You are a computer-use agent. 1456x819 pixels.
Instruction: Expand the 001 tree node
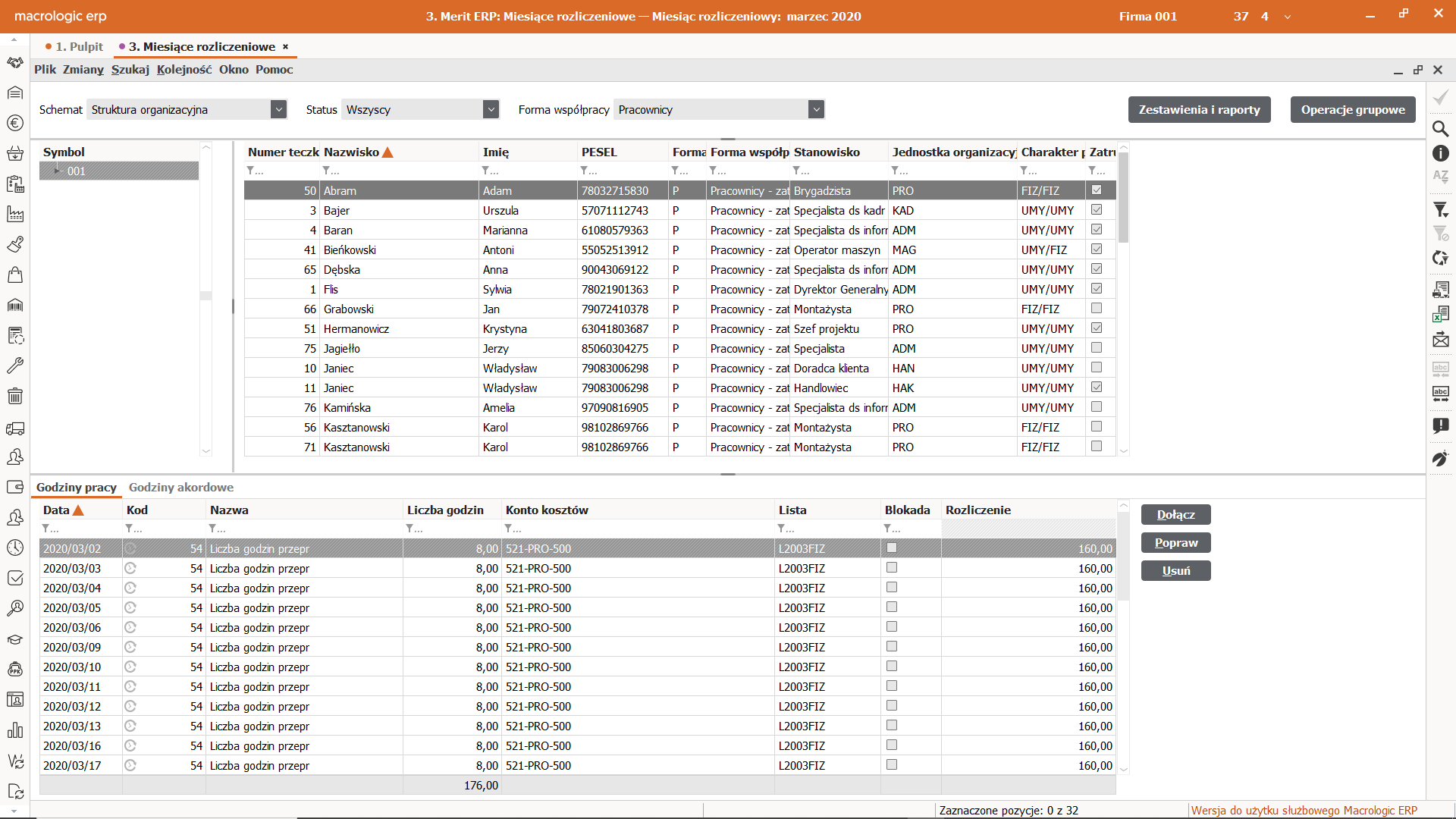coord(57,171)
